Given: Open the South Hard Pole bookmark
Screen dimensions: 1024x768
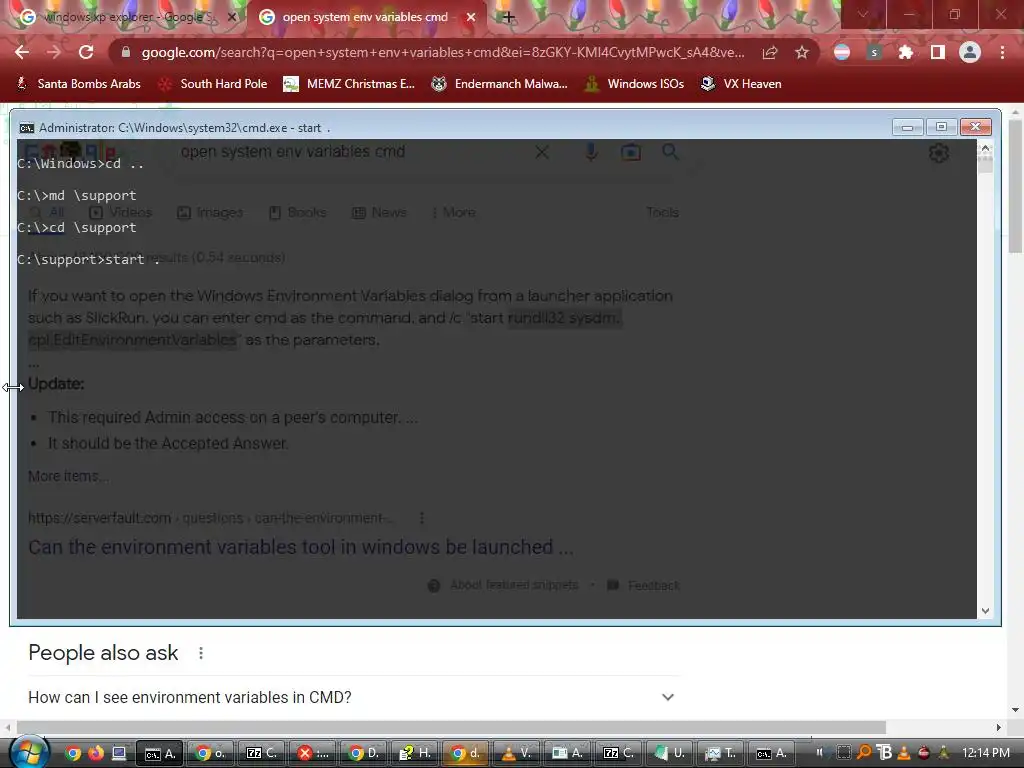Looking at the screenshot, I should click(213, 84).
